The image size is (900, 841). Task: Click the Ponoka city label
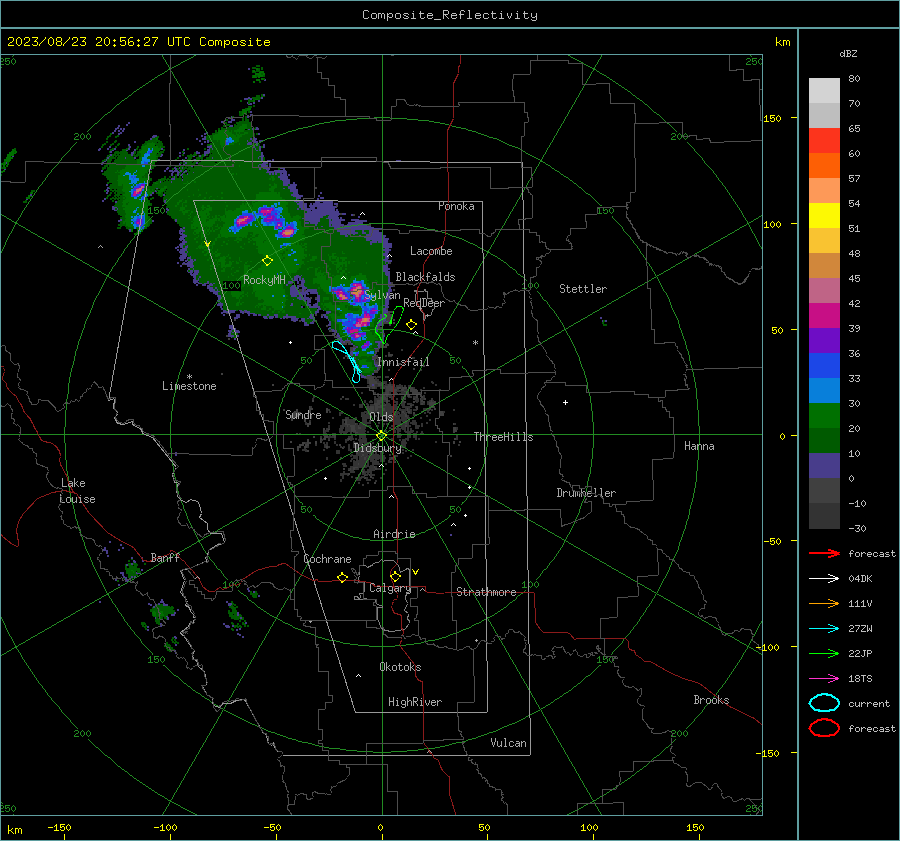[x=456, y=206]
